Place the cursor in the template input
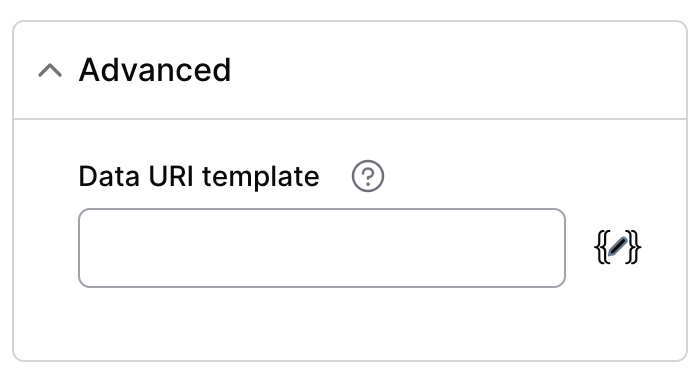 pos(322,248)
